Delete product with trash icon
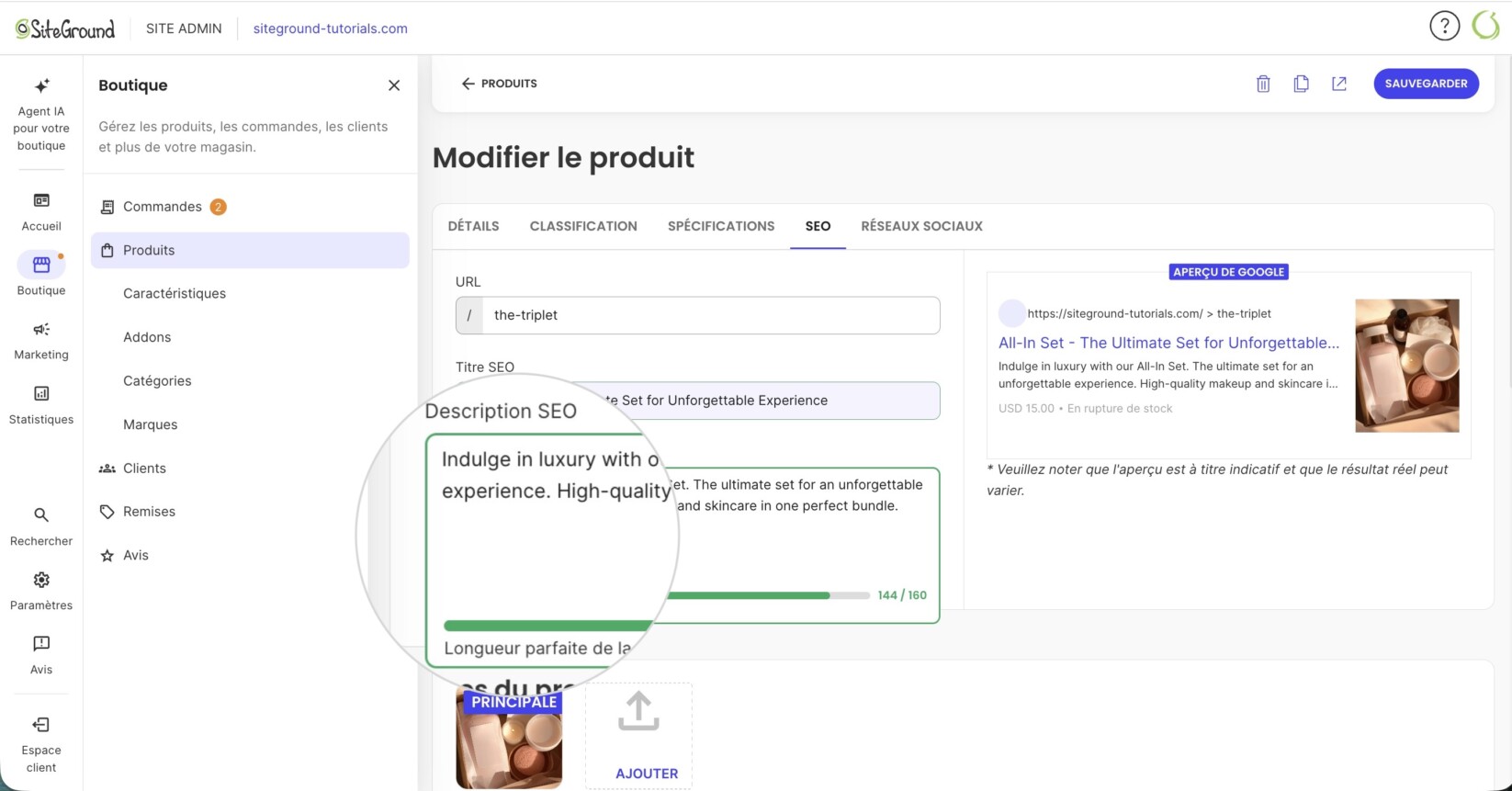Image resolution: width=1512 pixels, height=791 pixels. pyautogui.click(x=1263, y=84)
